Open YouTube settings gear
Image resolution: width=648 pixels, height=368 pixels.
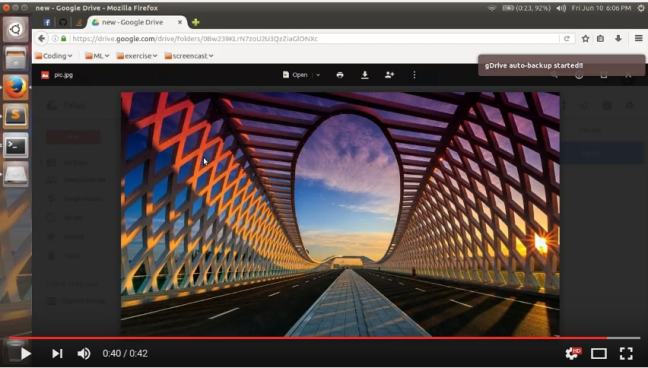[x=573, y=353]
